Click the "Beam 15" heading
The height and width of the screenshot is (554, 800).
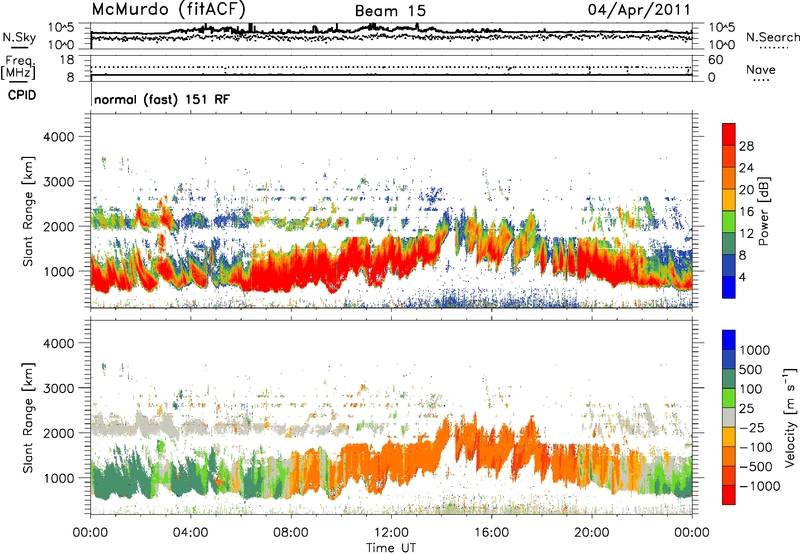(390, 11)
